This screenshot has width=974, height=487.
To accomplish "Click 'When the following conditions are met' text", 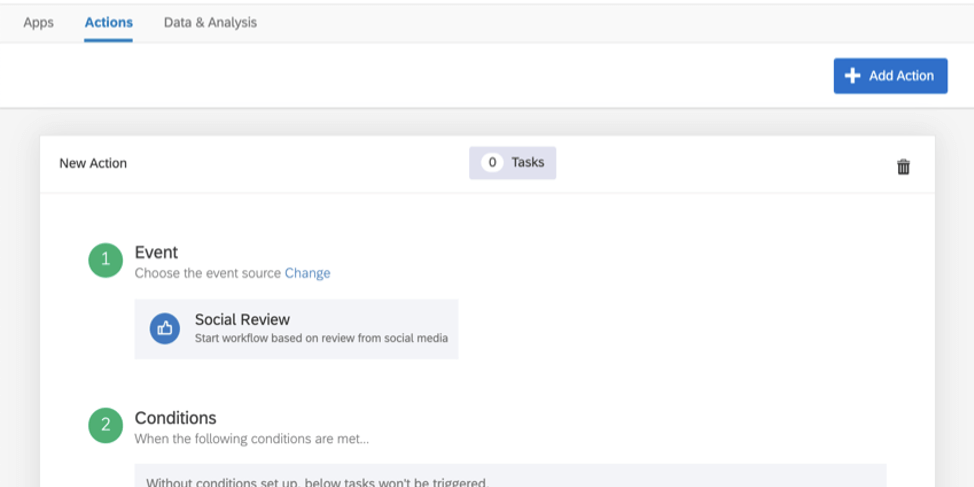I will click(x=252, y=438).
